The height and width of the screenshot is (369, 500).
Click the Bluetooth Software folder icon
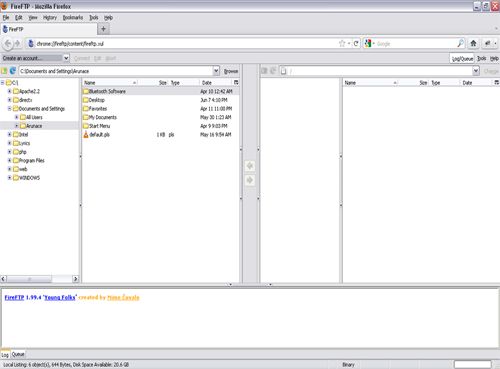click(x=86, y=91)
